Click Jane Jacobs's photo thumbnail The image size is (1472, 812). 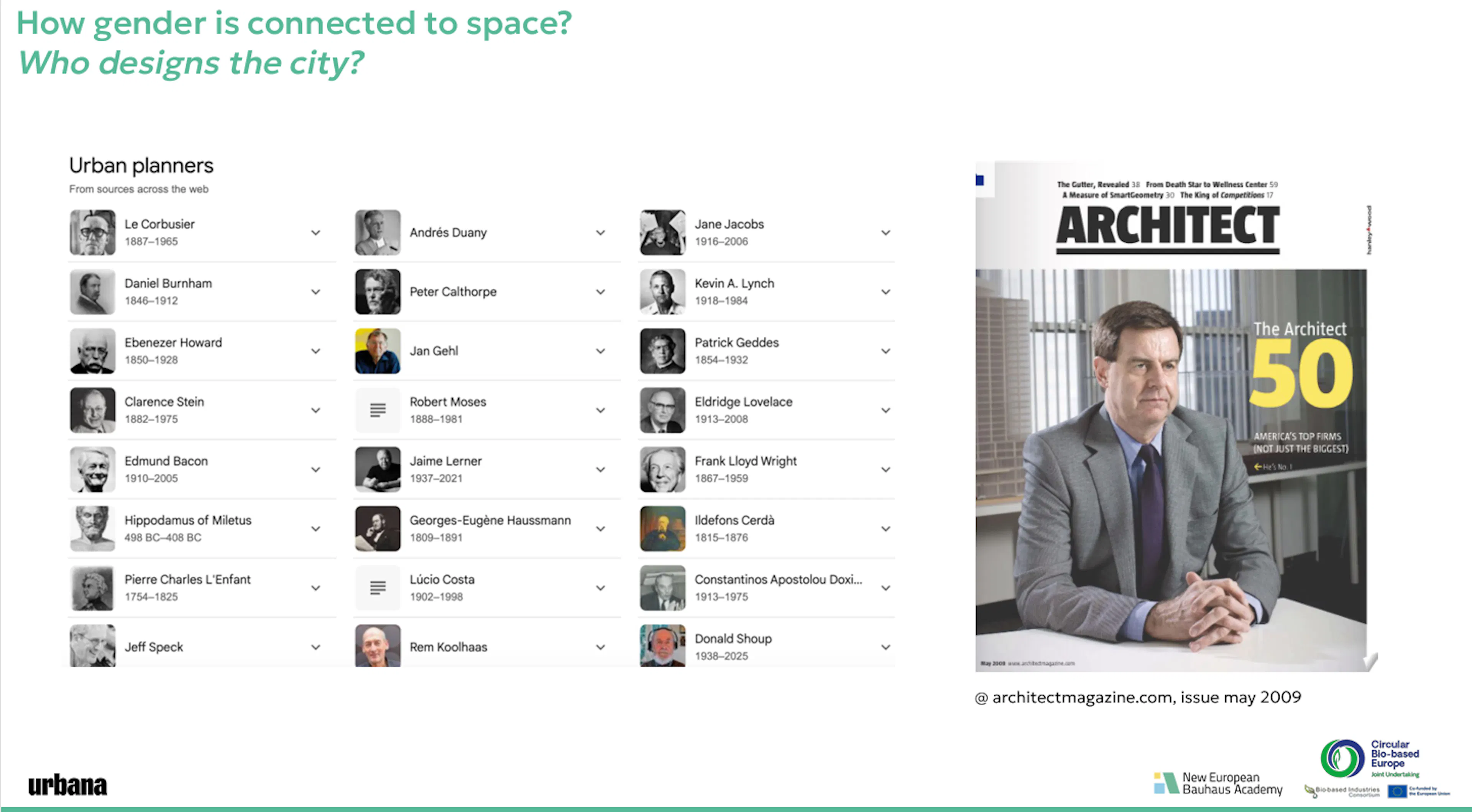point(663,233)
